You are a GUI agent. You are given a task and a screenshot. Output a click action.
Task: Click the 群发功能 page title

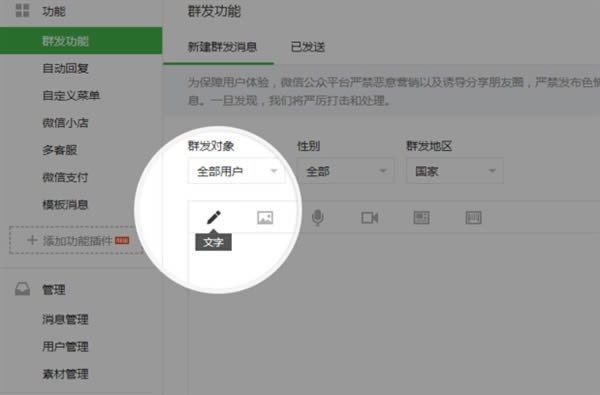pyautogui.click(x=214, y=11)
